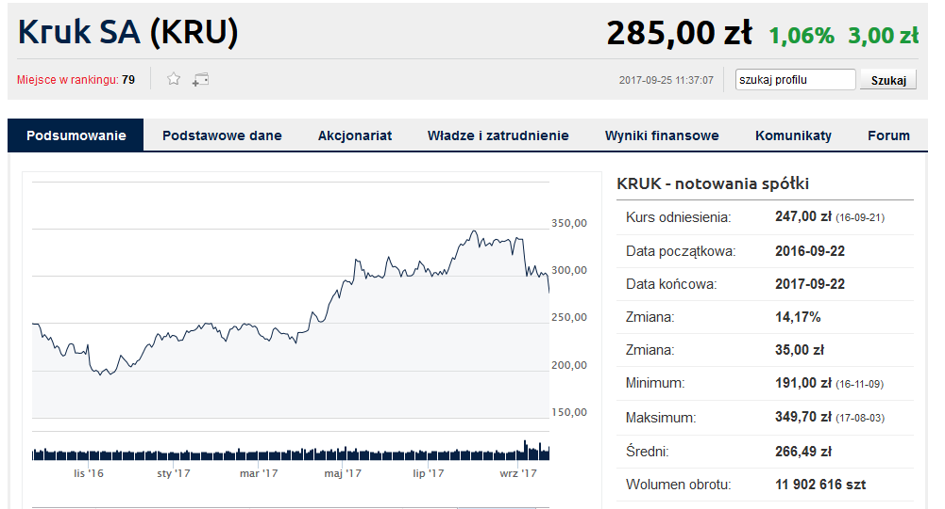
Task: Open the Komunikaty tab
Action: [x=793, y=136]
